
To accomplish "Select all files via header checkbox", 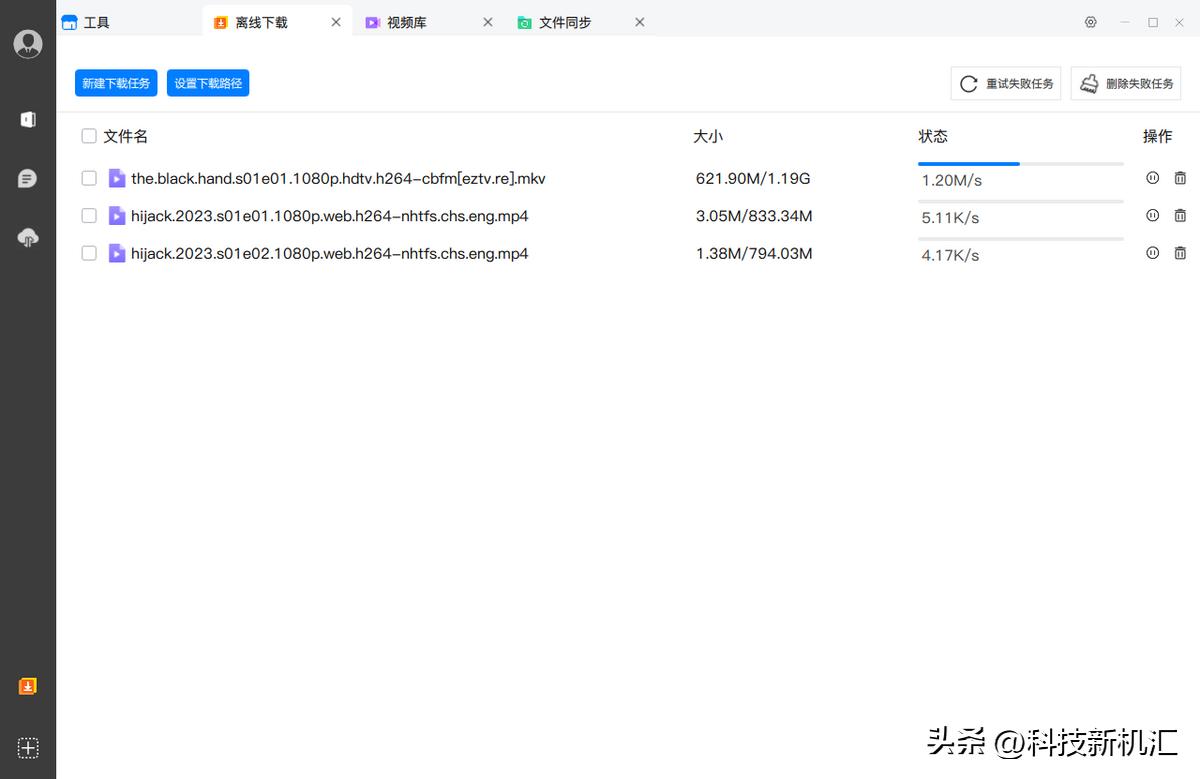I will click(x=88, y=136).
